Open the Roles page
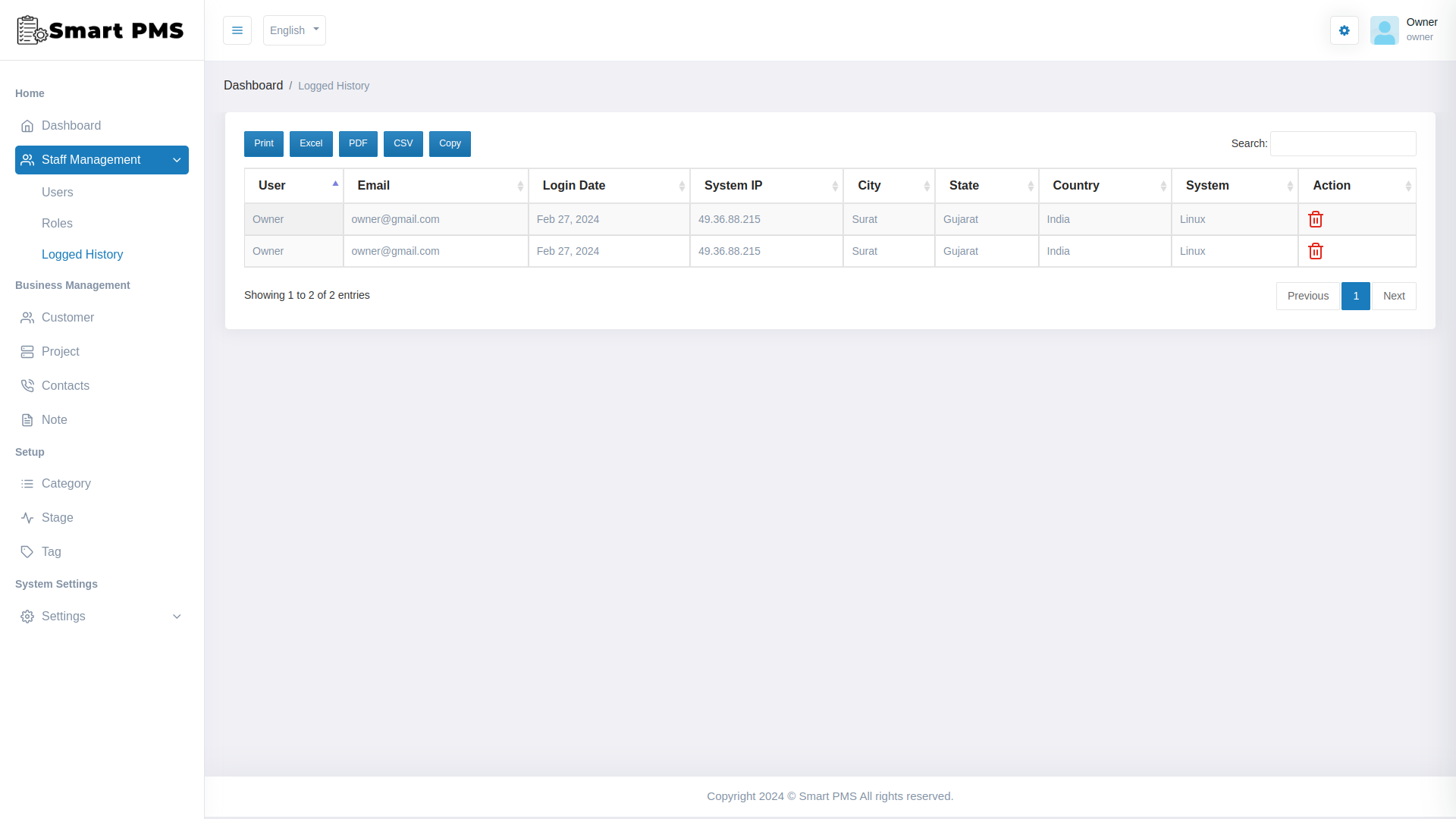This screenshot has height=819, width=1456. [x=58, y=223]
